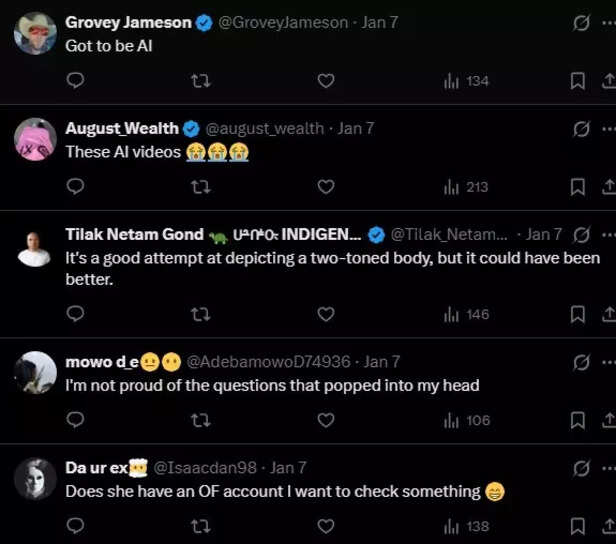Open Jan 7 timestamp on mowo d_e's tweet
The height and width of the screenshot is (544, 616).
382,361
